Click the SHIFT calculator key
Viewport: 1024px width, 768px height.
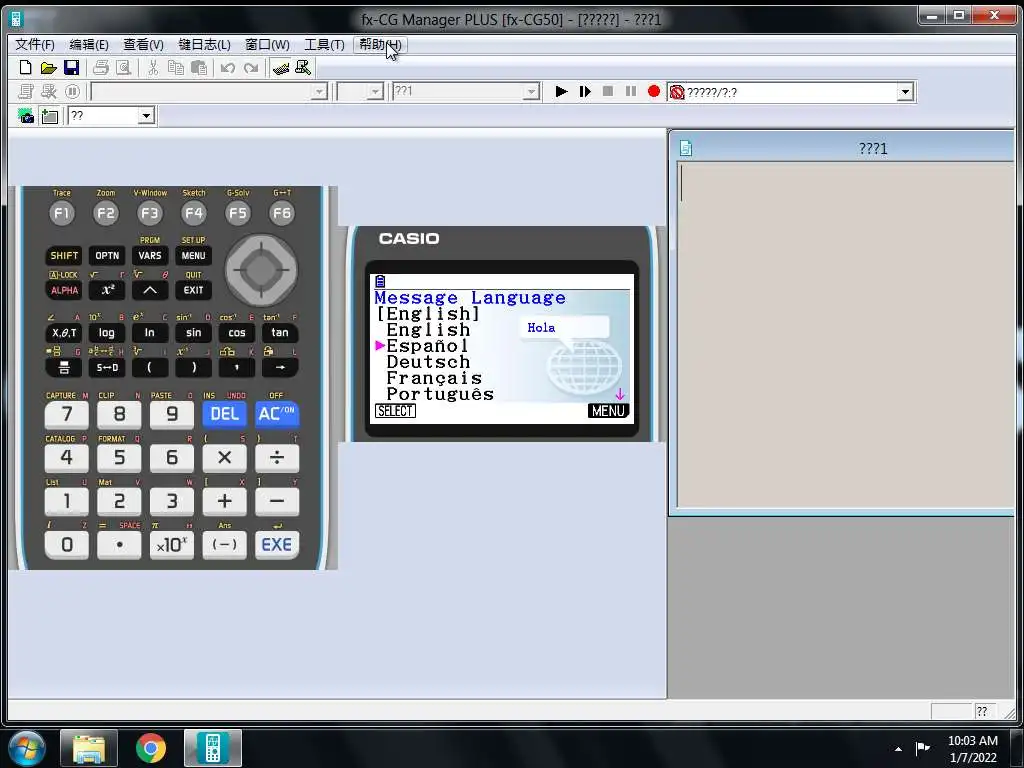[x=64, y=255]
